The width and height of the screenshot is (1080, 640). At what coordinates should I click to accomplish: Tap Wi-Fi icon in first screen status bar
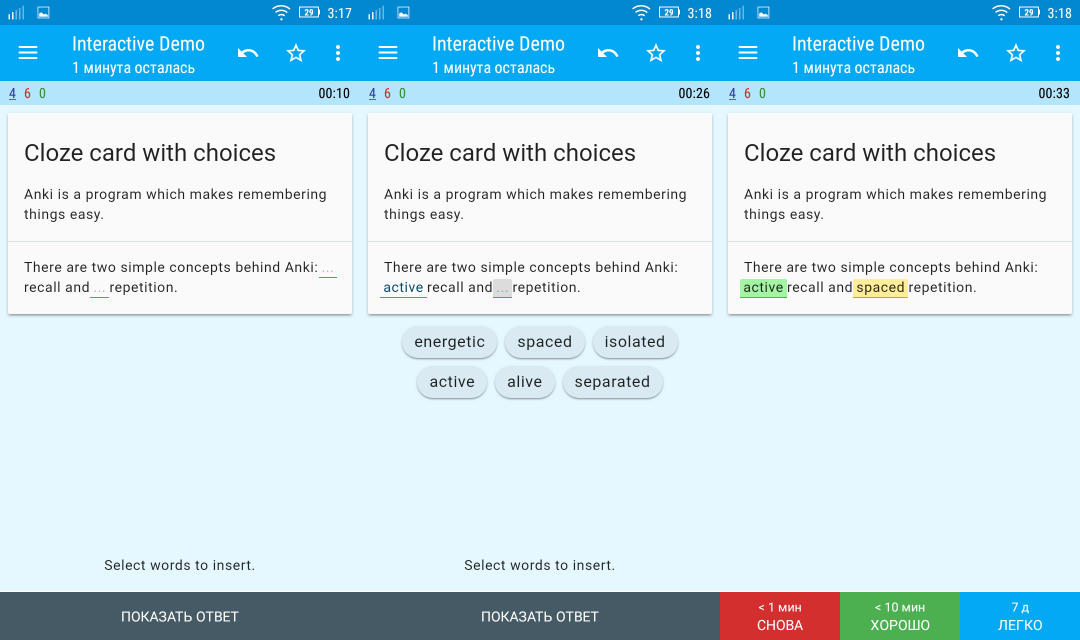[x=281, y=12]
